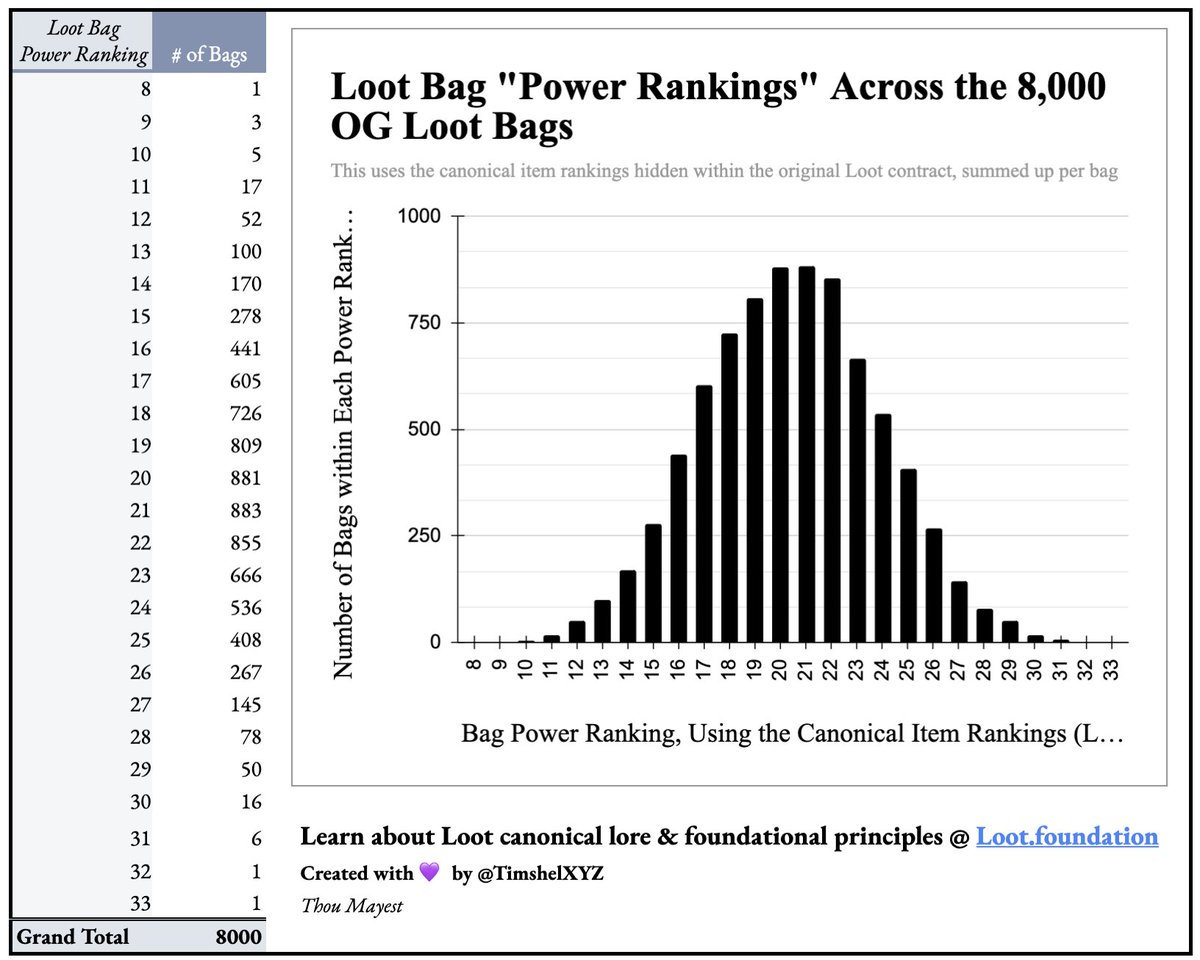Click the '# of Bags' column header
The width and height of the screenshot is (1200, 960).
(208, 55)
